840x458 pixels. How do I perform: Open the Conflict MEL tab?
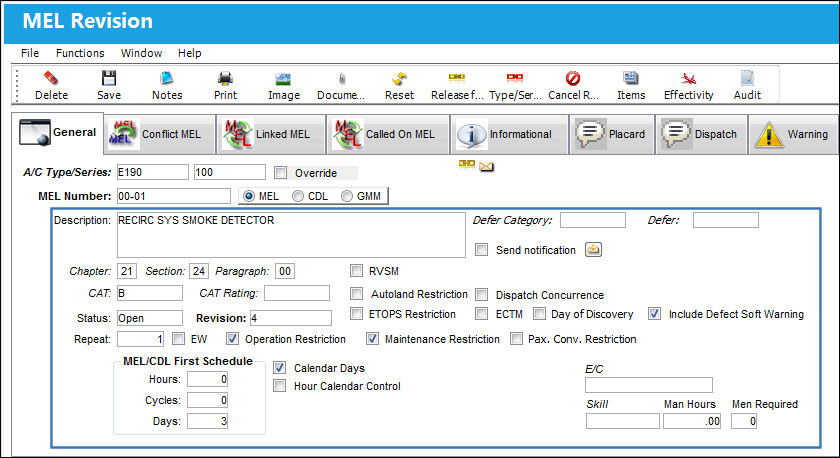pyautogui.click(x=160, y=134)
